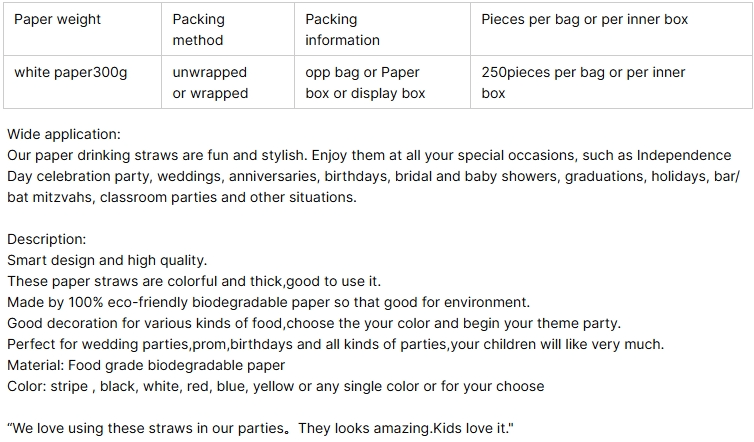754x442 pixels.
Task: Click the 100% eco-friendly biodegradable paper line
Action: click(268, 302)
